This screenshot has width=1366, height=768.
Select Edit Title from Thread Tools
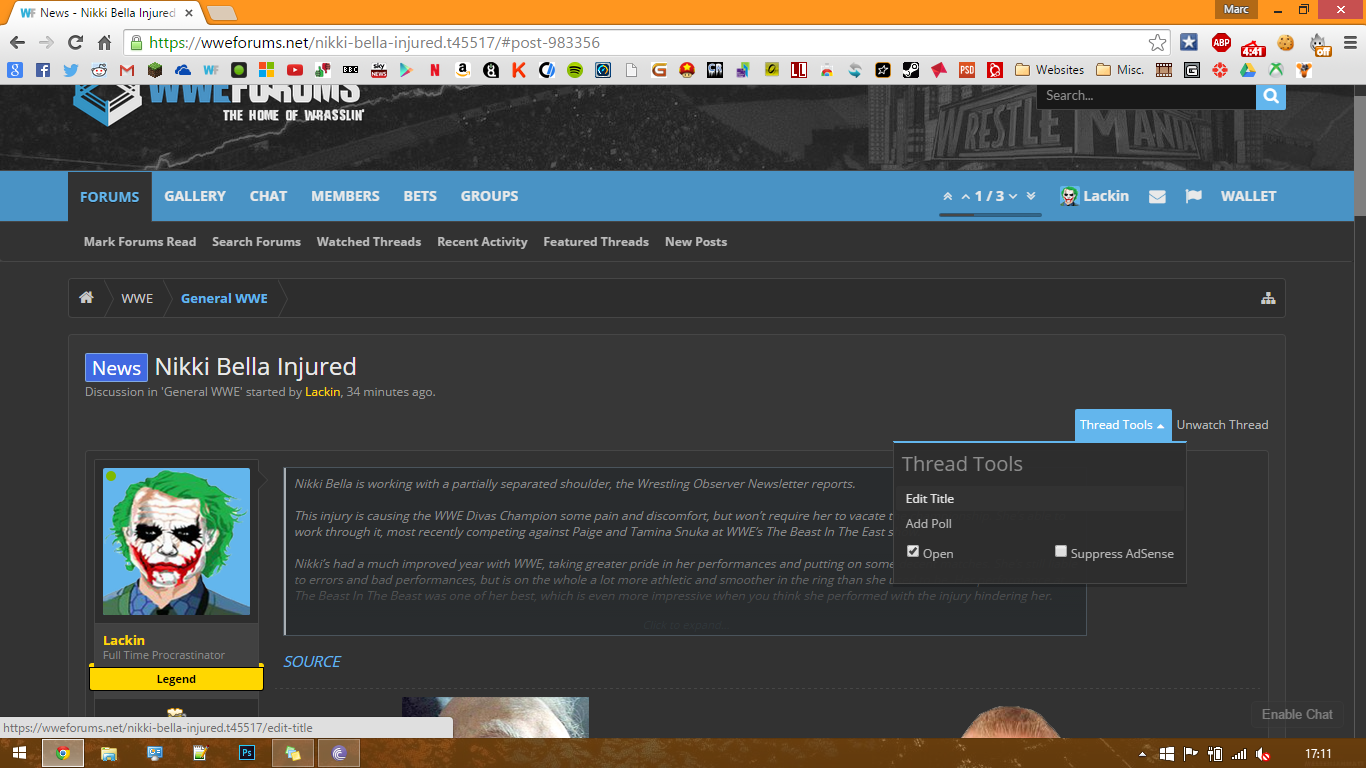[x=930, y=499]
